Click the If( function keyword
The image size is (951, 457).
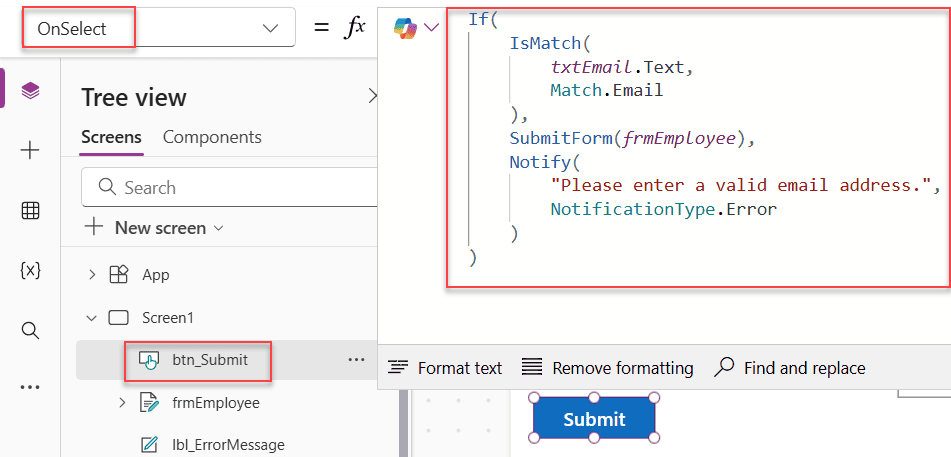click(483, 19)
